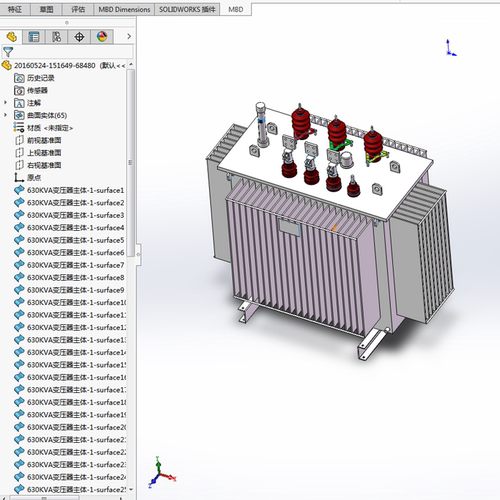The height and width of the screenshot is (500, 500).
Task: Switch to the MBD Dimensions tab
Action: coord(124,9)
